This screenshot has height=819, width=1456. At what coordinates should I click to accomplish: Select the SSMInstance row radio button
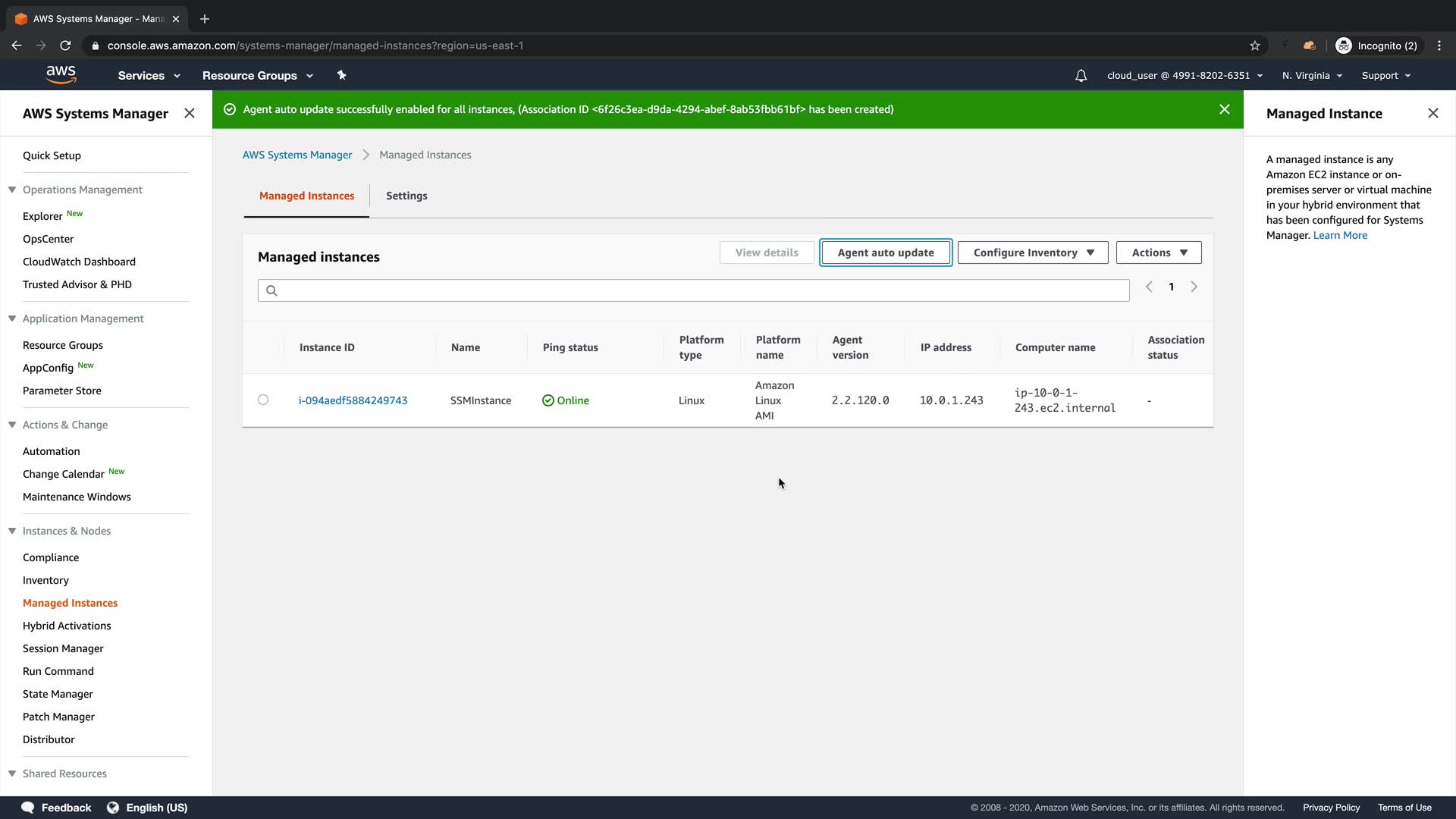pyautogui.click(x=263, y=400)
